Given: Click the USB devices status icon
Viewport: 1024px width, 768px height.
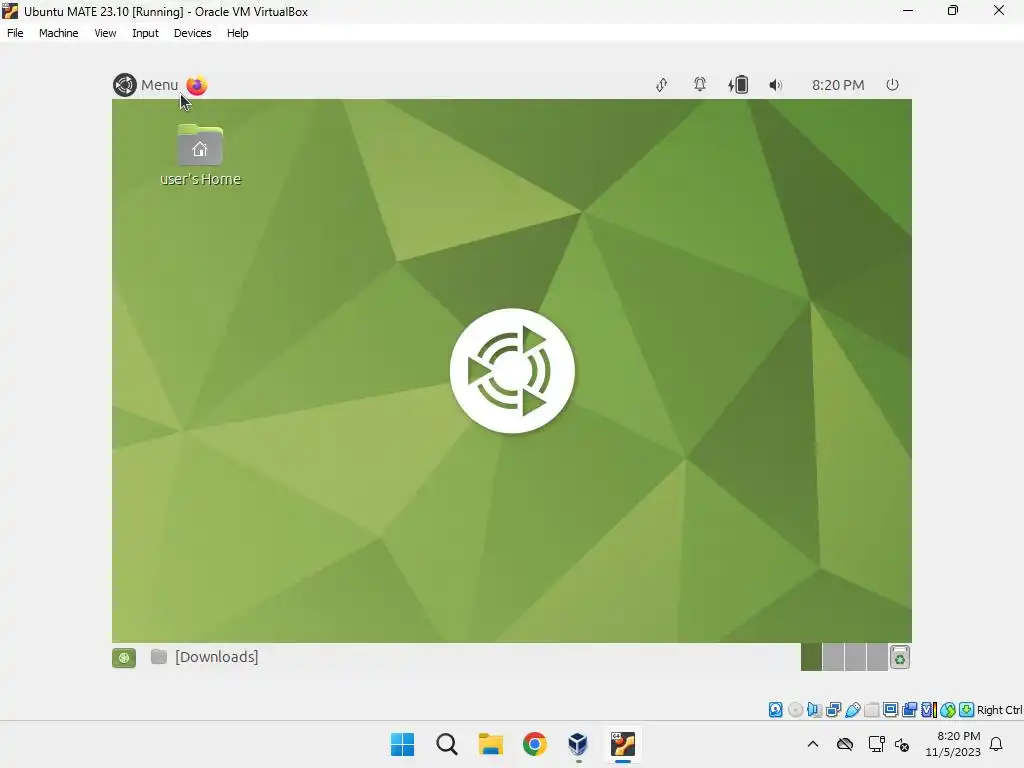Looking at the screenshot, I should (852, 710).
